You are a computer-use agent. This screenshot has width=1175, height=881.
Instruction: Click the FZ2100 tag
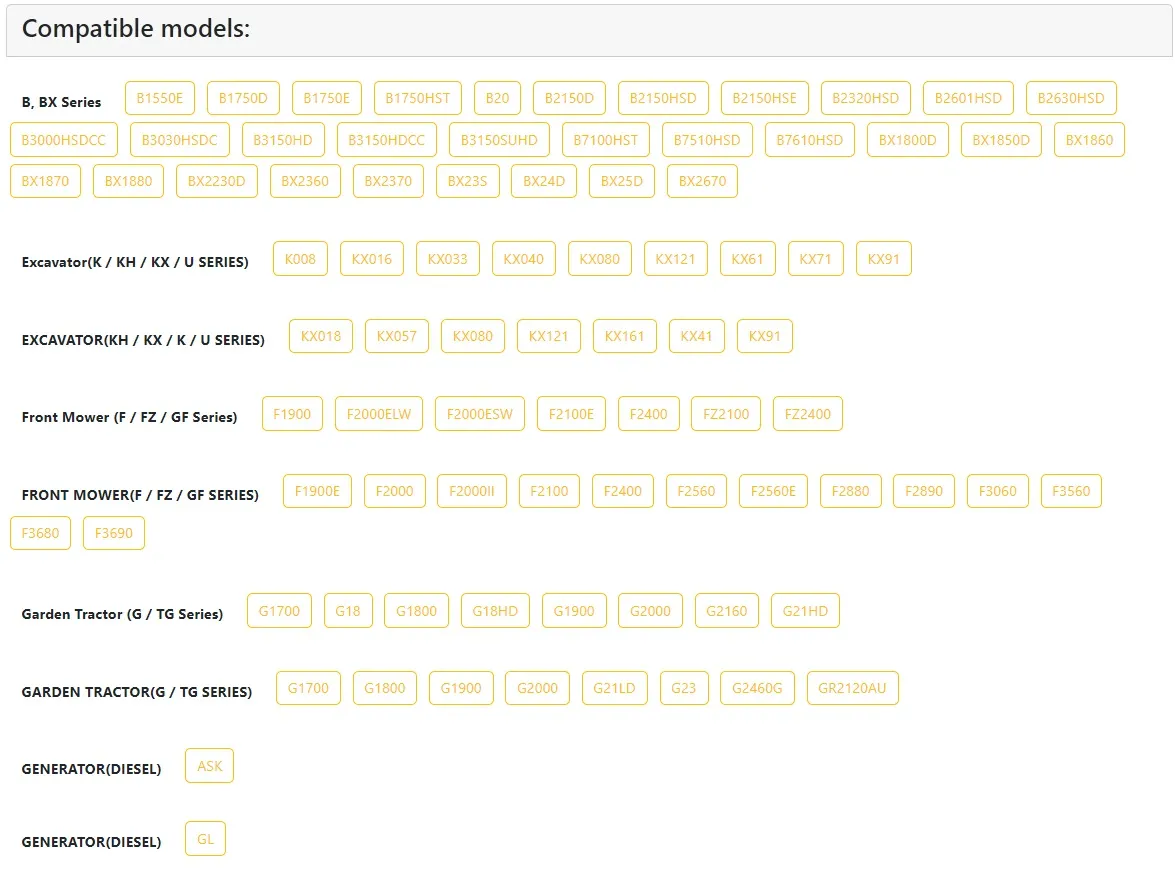(x=726, y=414)
